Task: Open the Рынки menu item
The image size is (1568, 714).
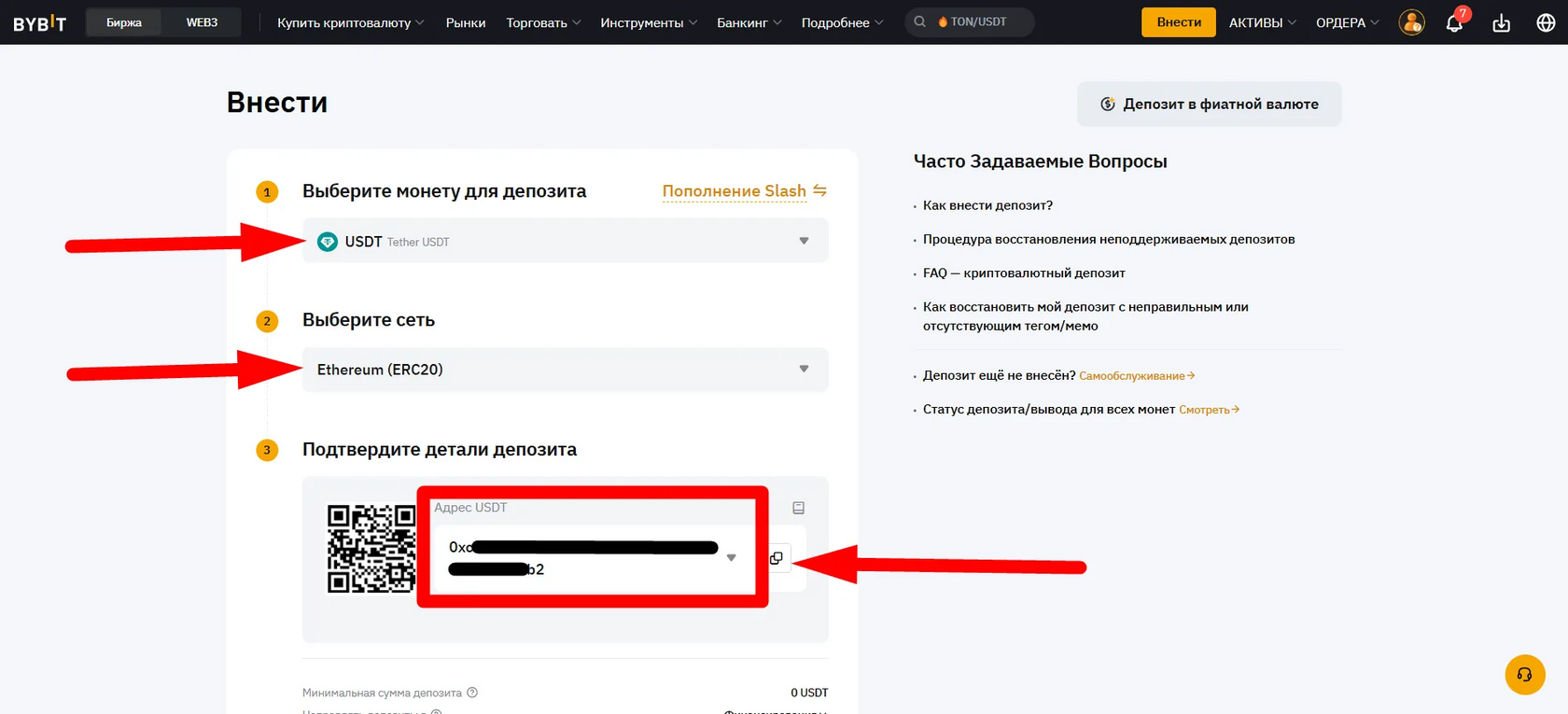Action: [466, 22]
